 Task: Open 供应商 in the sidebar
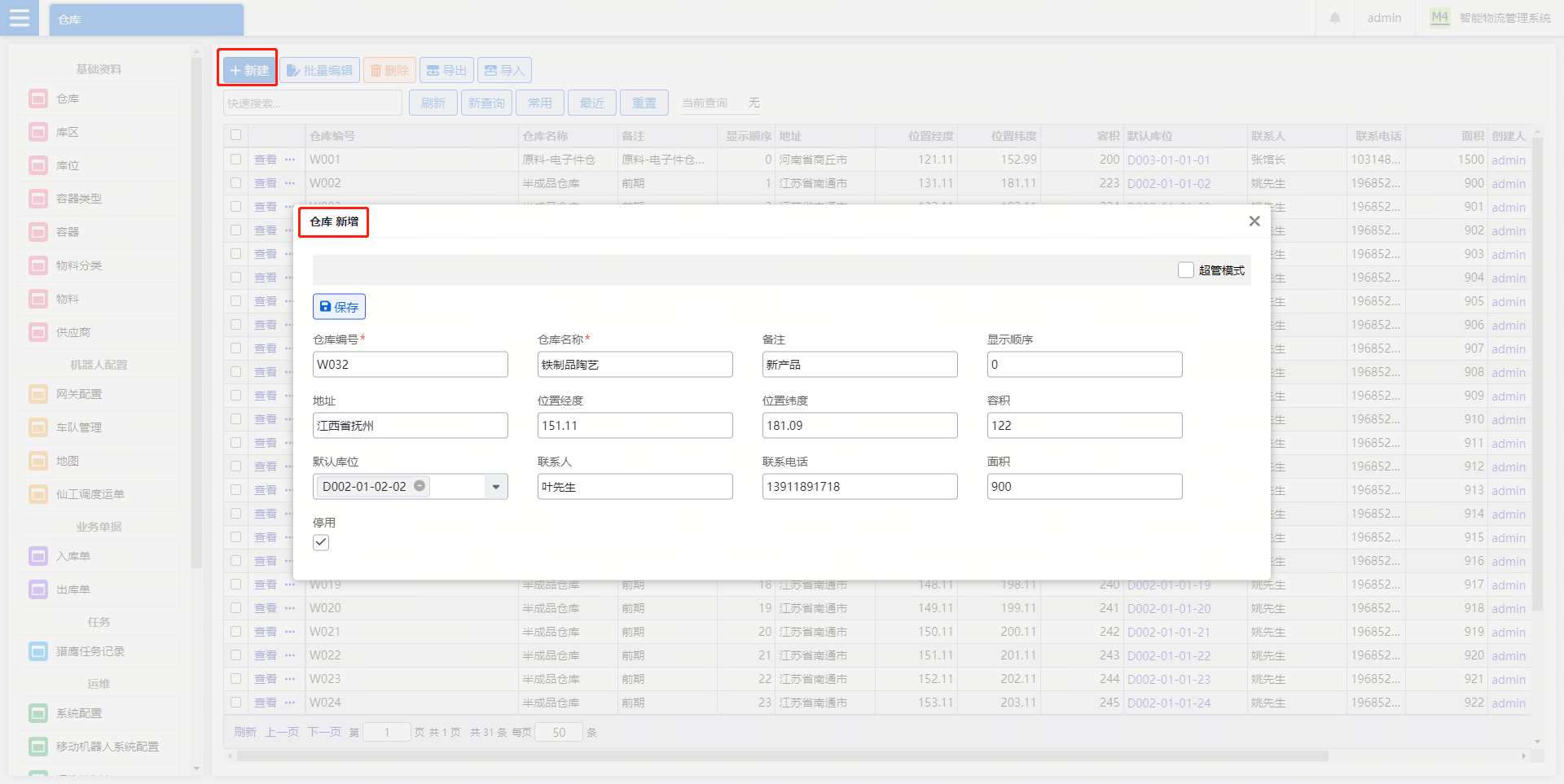(99, 332)
